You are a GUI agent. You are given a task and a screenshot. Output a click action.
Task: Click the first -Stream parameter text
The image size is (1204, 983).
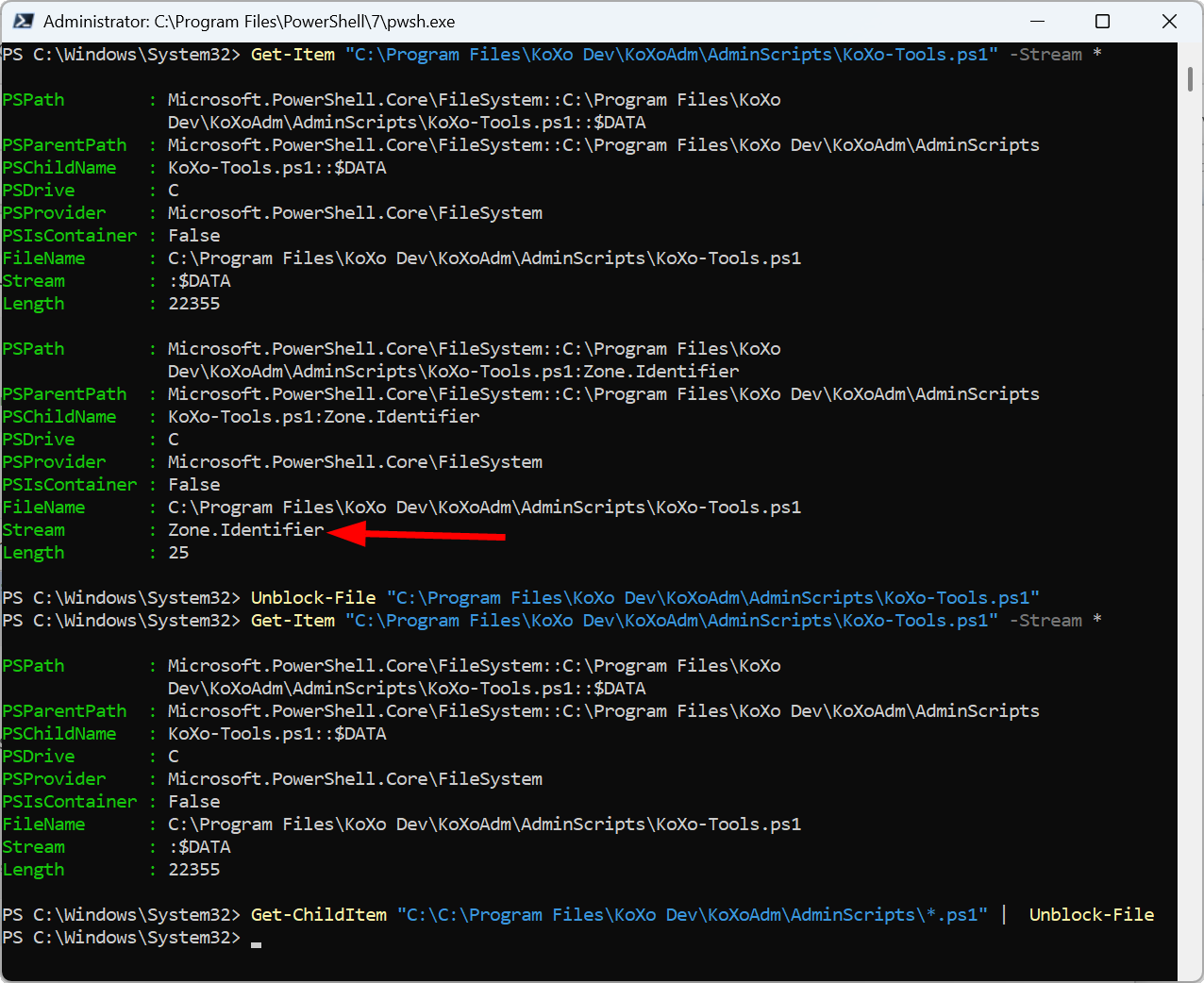point(1045,54)
